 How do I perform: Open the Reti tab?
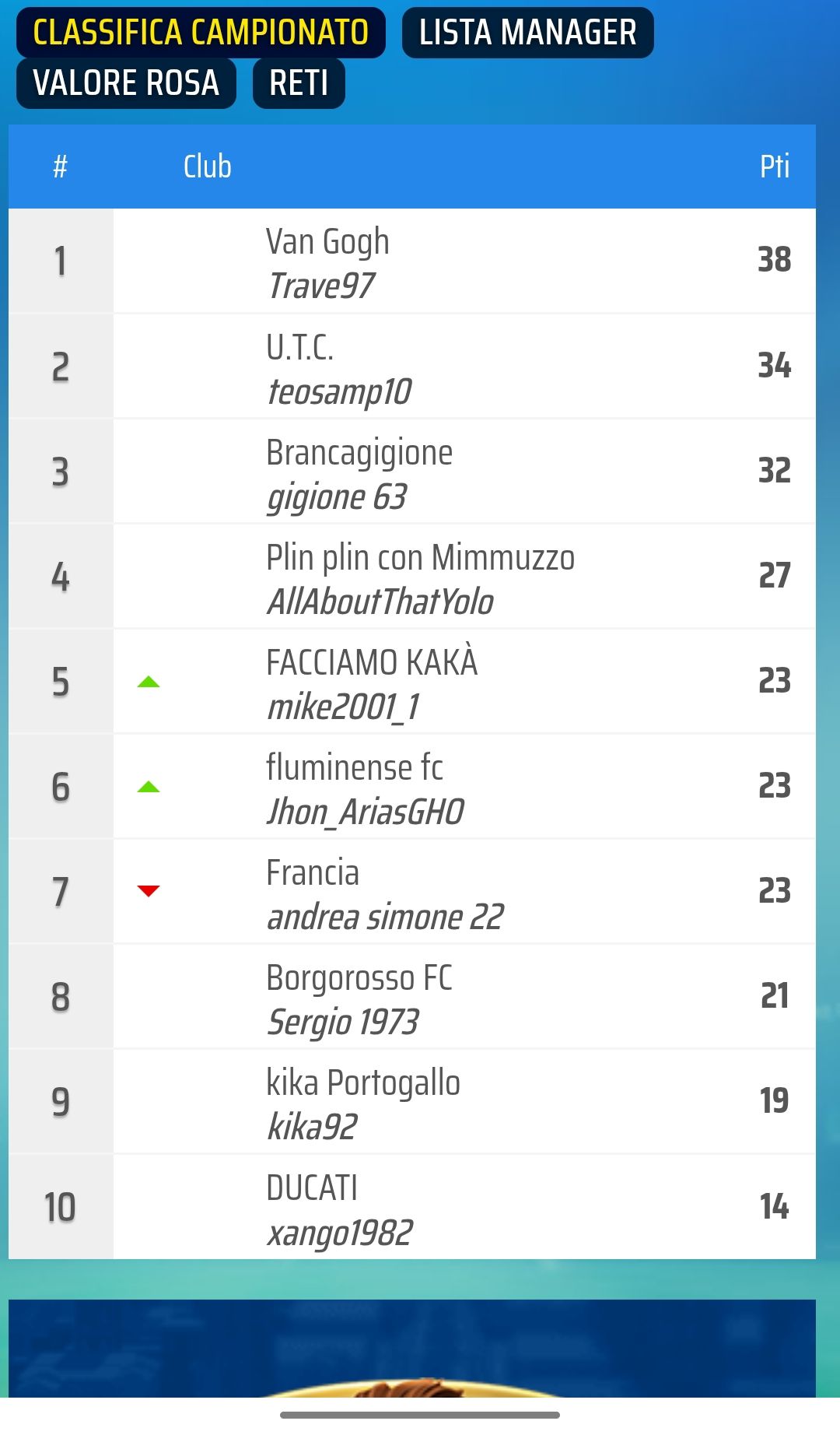coord(299,83)
